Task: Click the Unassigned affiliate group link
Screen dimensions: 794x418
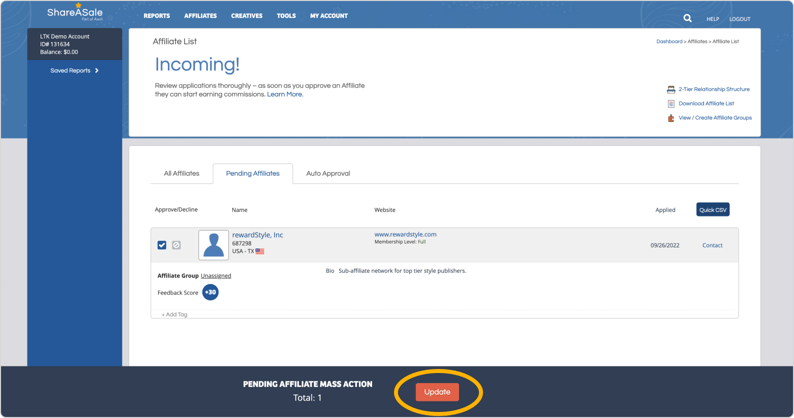Action: [216, 276]
